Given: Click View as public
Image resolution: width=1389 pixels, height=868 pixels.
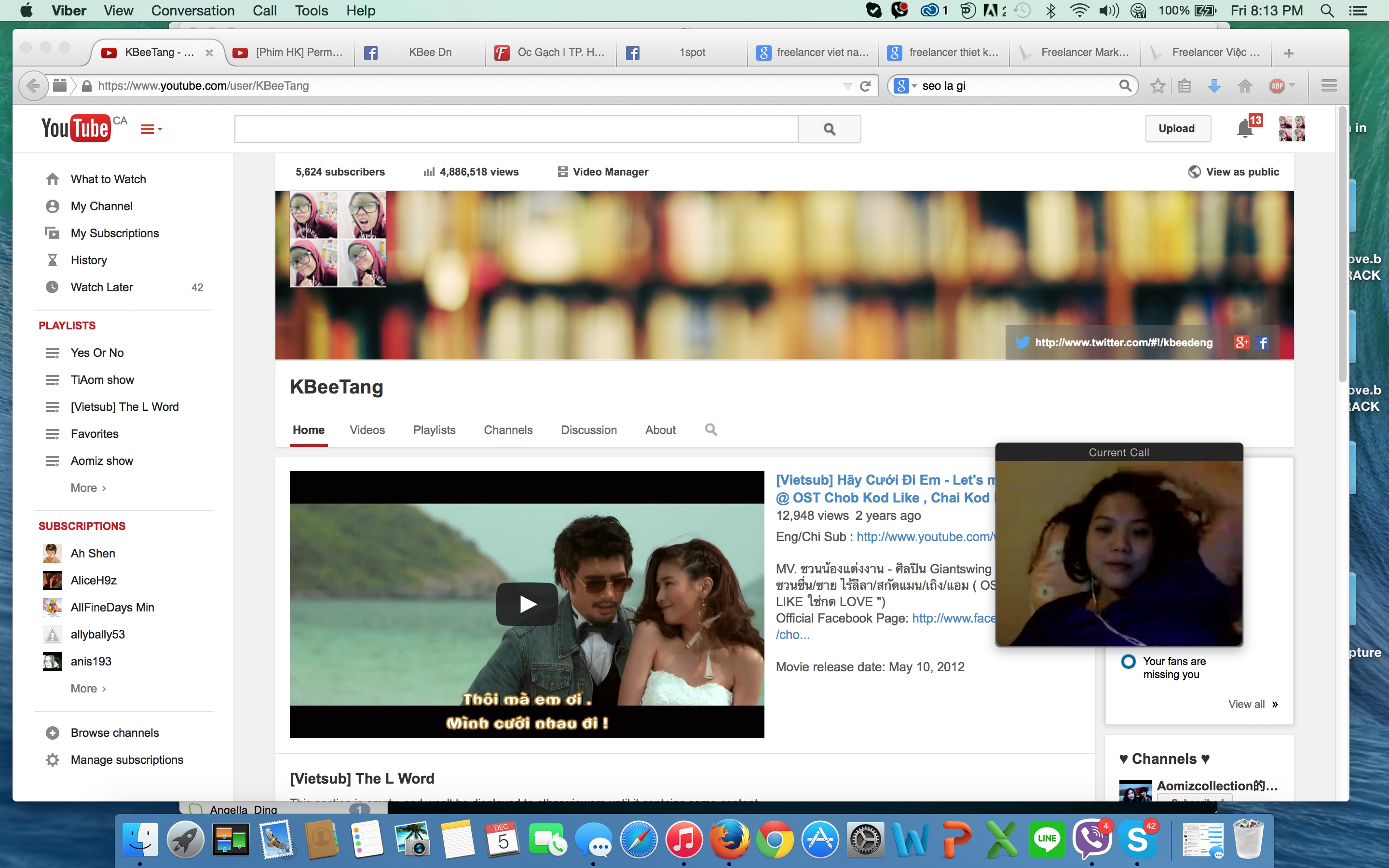Looking at the screenshot, I should 1233,172.
